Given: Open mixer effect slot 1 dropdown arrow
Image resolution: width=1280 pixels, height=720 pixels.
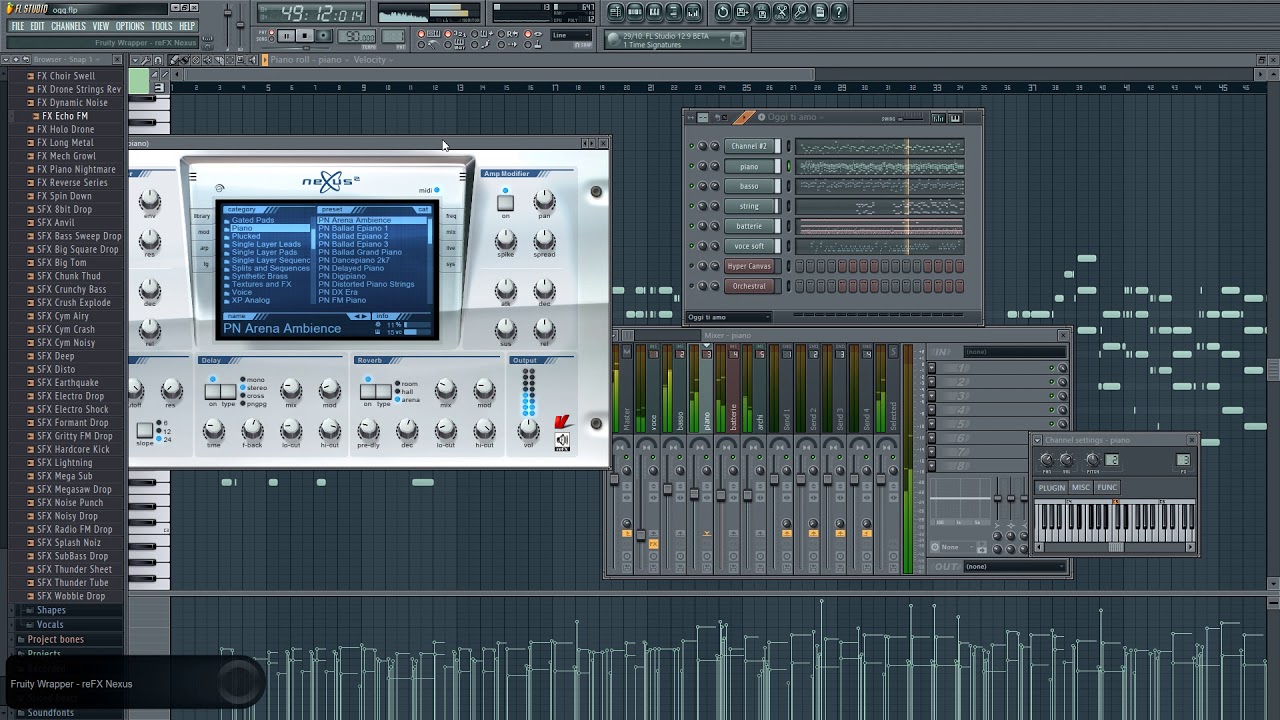Looking at the screenshot, I should pos(932,368).
